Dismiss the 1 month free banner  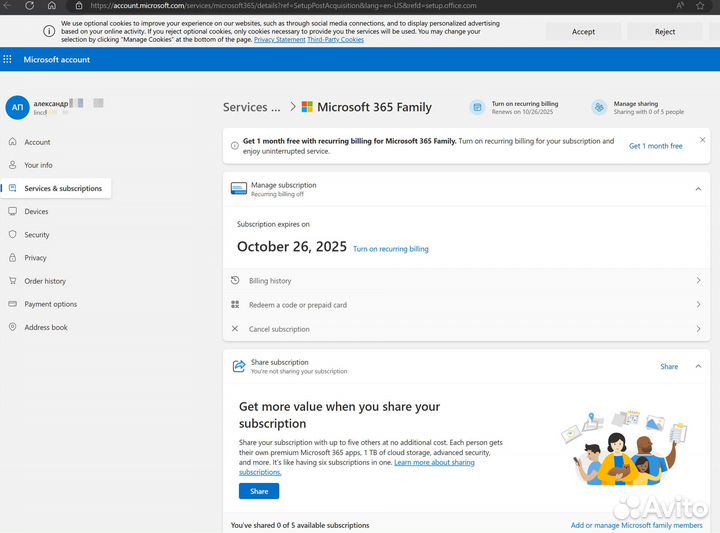tap(702, 140)
